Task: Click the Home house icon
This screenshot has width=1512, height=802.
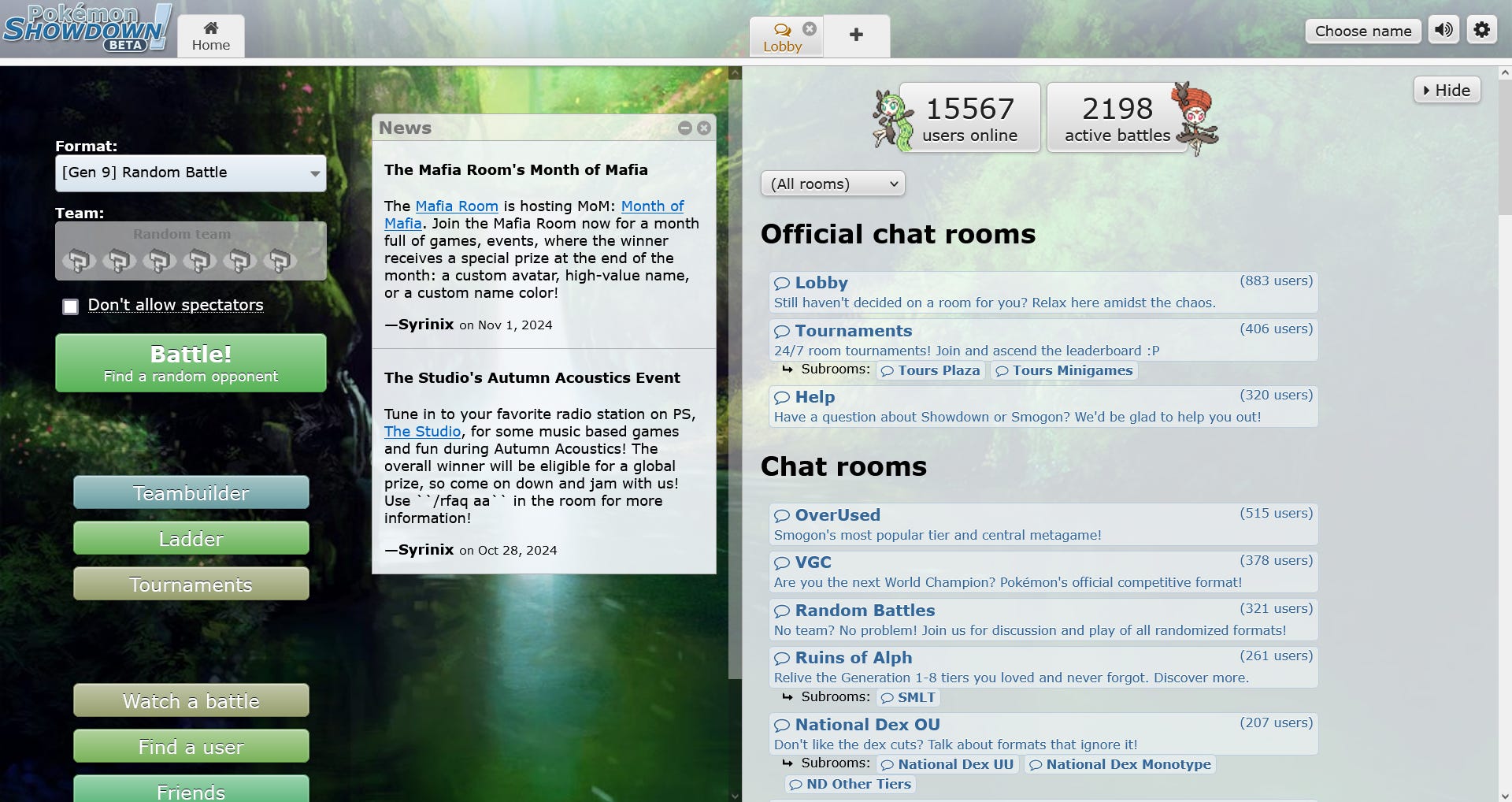Action: click(x=210, y=27)
